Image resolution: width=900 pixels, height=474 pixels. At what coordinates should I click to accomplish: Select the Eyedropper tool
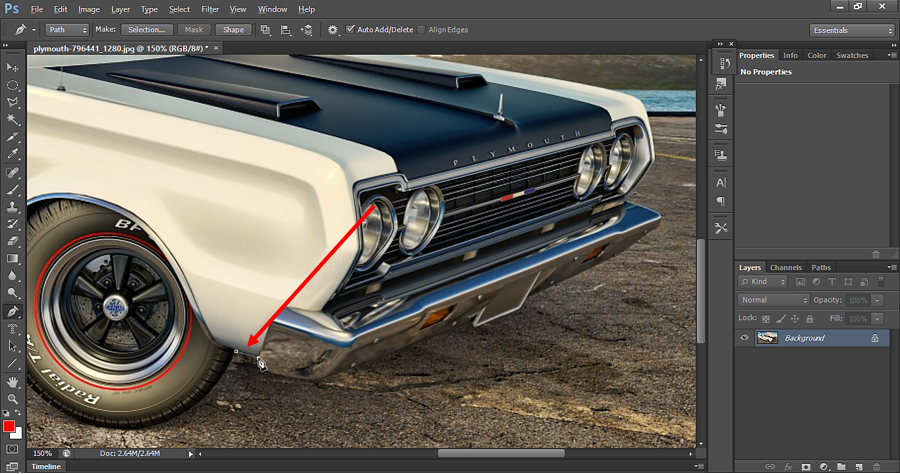(12, 154)
